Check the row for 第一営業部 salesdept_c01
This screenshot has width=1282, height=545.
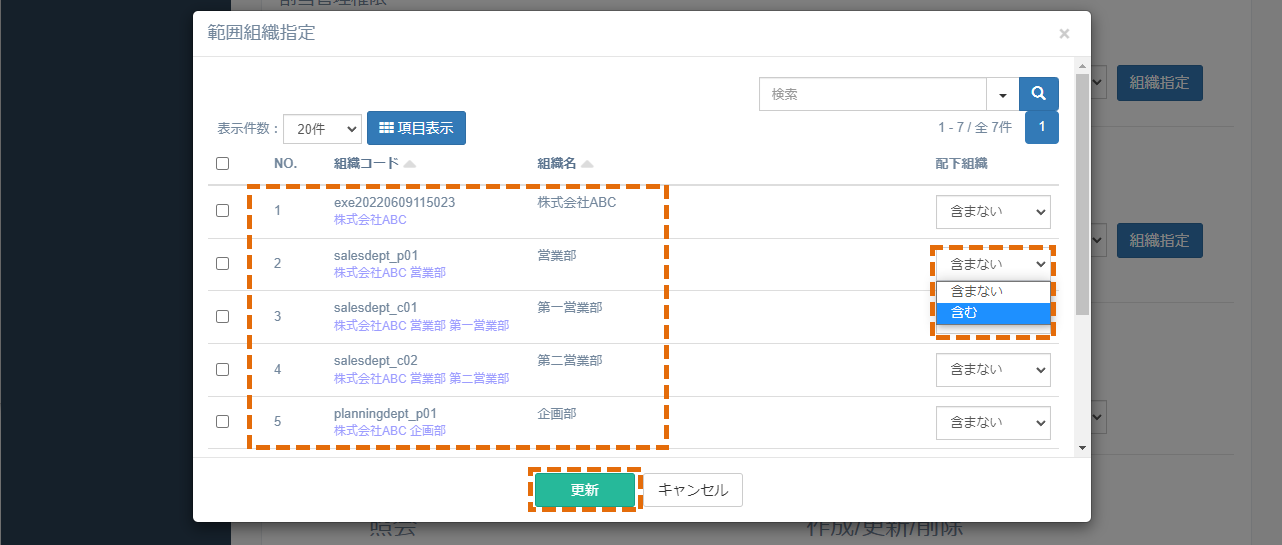223,316
